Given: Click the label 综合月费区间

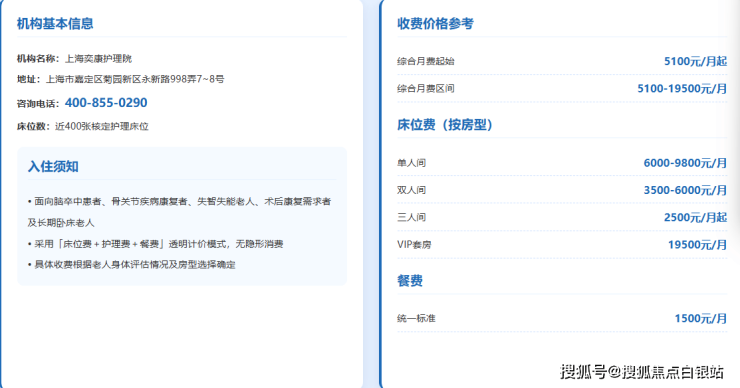Looking at the screenshot, I should (426, 88).
